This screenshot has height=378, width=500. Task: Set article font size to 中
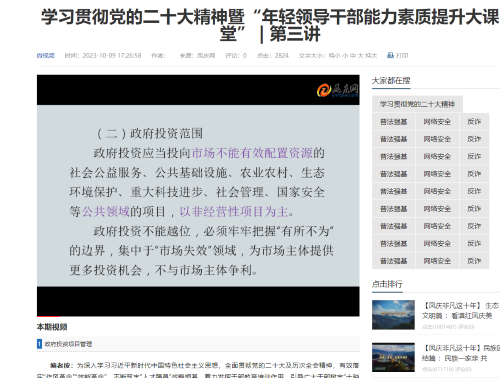353,55
